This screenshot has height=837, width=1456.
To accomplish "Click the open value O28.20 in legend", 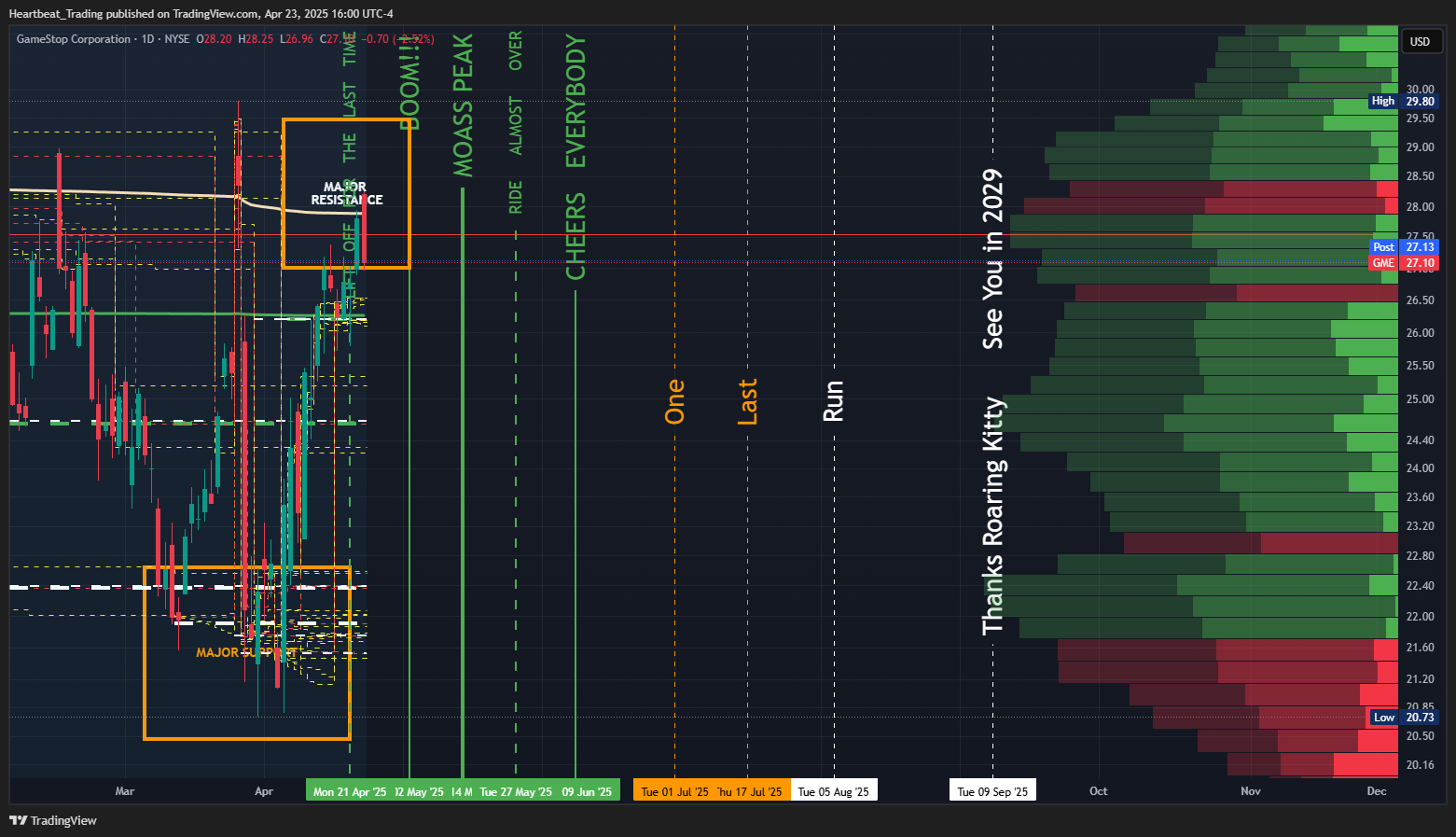I will tap(214, 39).
